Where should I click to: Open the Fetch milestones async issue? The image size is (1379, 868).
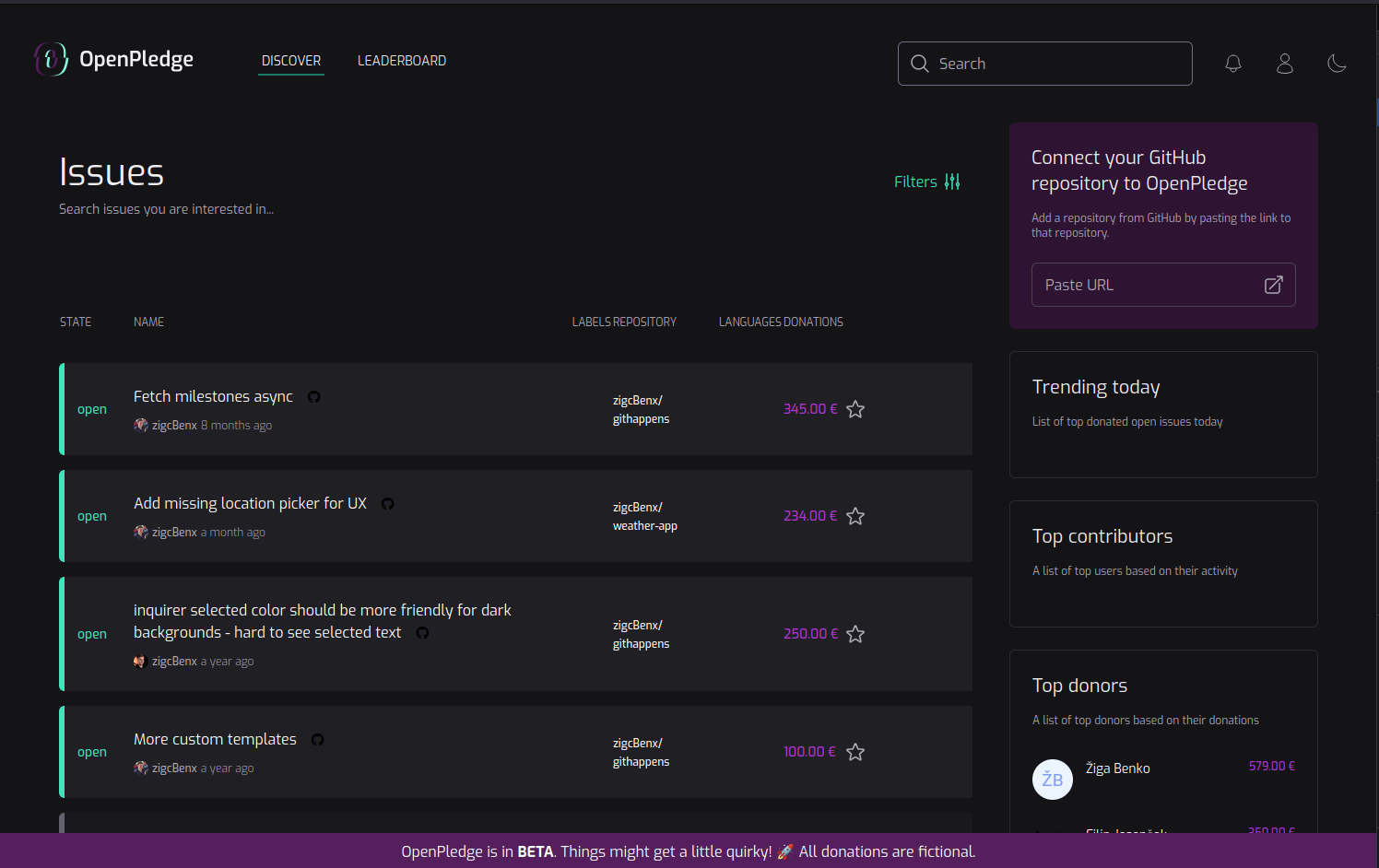213,396
